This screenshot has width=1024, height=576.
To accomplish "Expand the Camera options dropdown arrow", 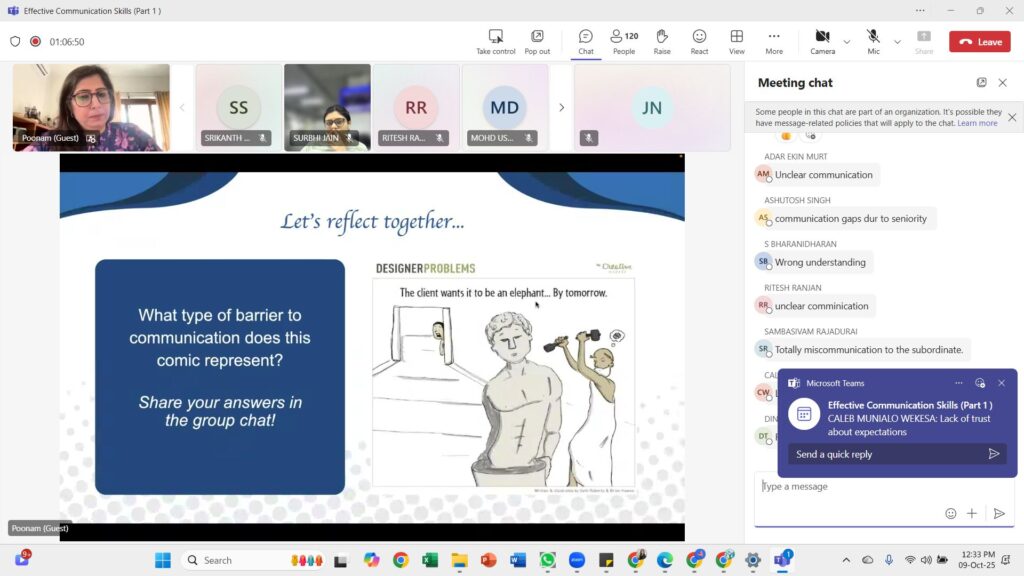I will 847,42.
